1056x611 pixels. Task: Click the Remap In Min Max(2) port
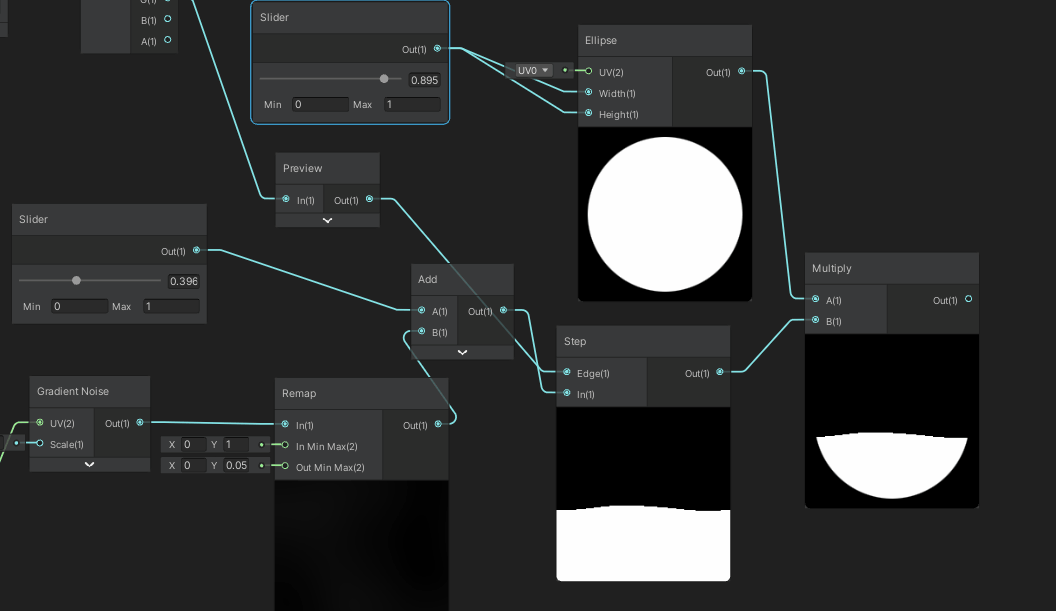pos(286,445)
